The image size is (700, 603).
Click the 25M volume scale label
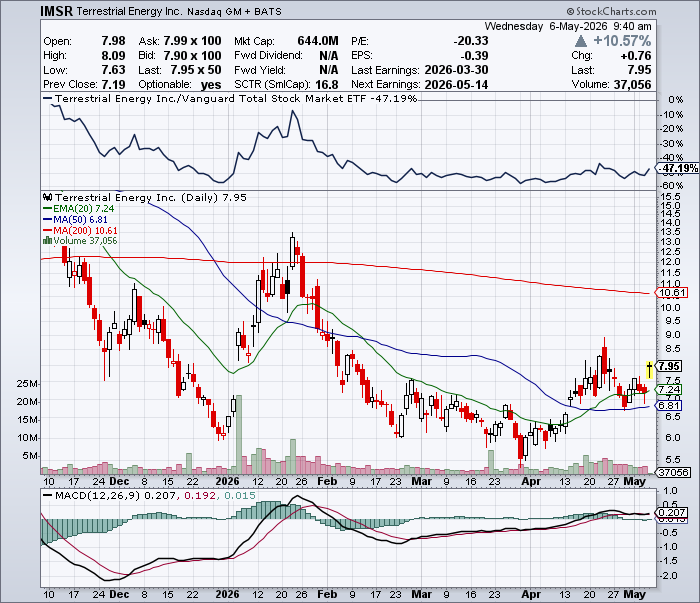click(x=28, y=384)
